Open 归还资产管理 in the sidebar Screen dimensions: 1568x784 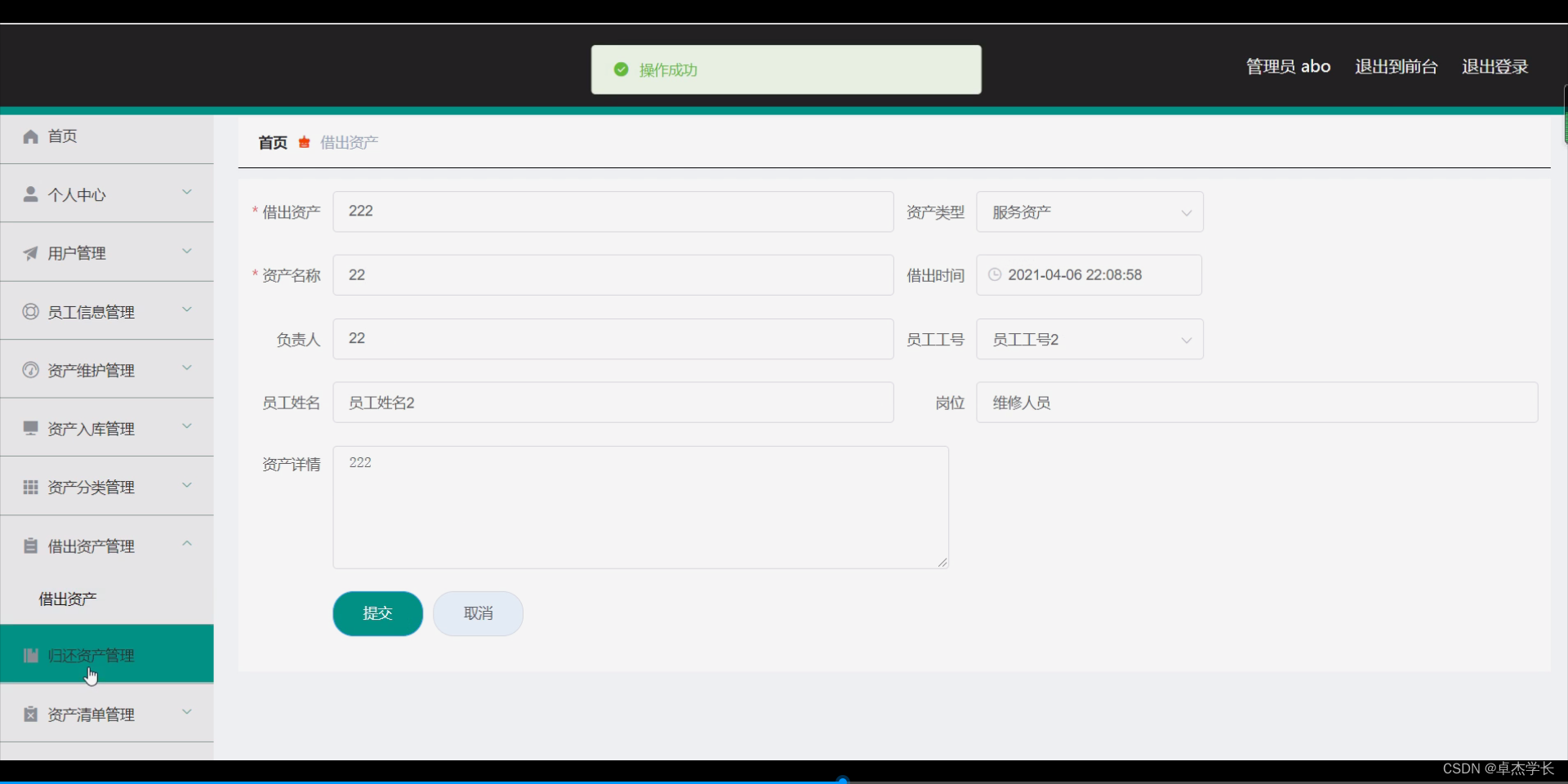tap(90, 654)
